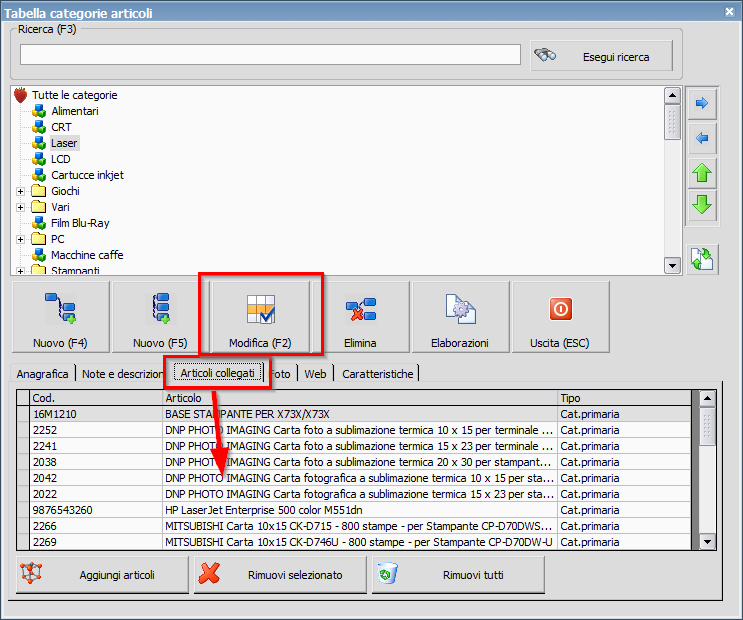Select article row with code 2269

(354, 542)
